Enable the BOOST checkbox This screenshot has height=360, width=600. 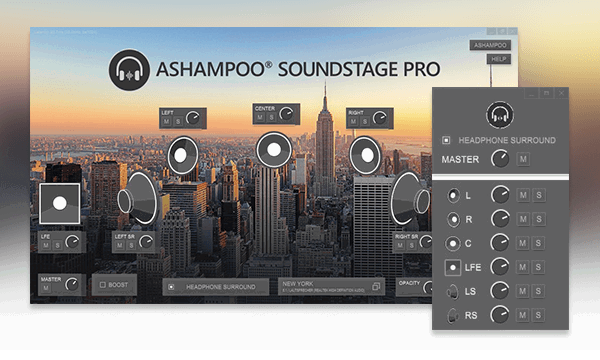click(x=103, y=285)
